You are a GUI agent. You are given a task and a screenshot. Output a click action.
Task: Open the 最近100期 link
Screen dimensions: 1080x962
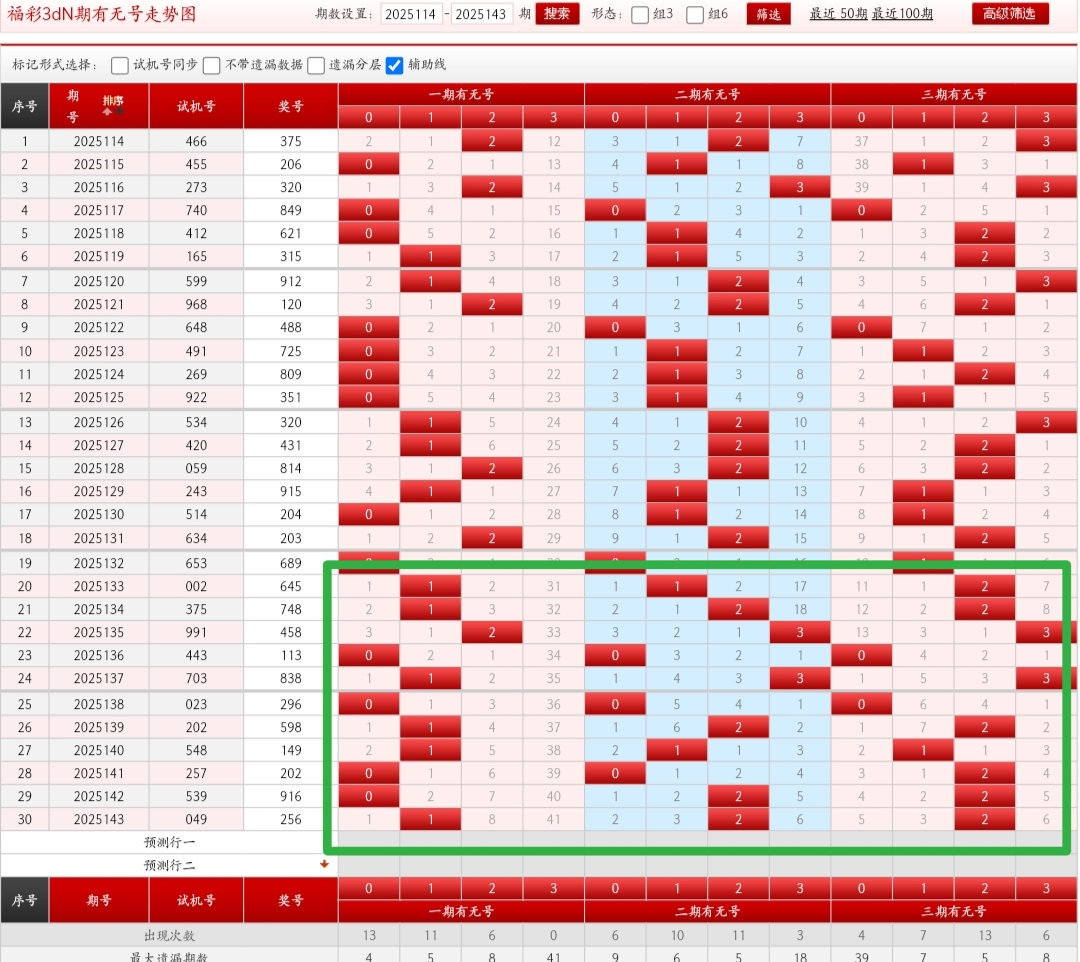(902, 14)
